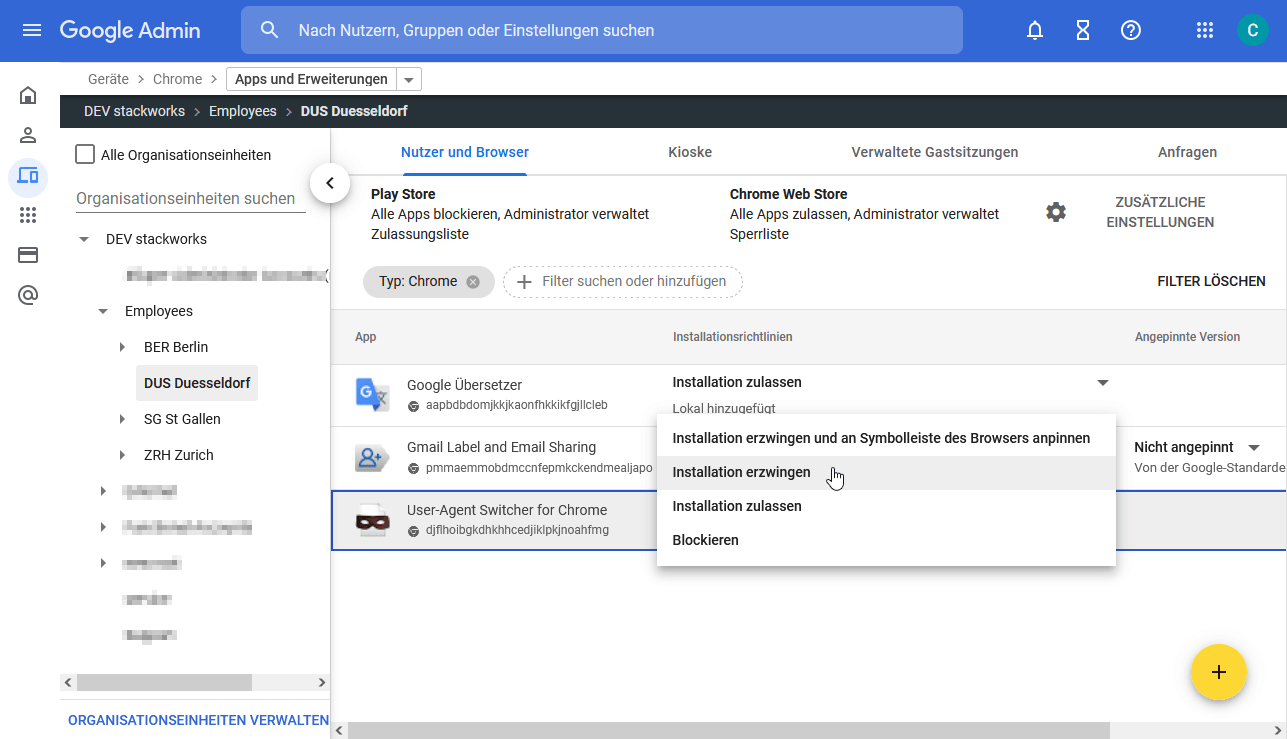
Task: Open additional settings gear icon
Action: click(1056, 212)
